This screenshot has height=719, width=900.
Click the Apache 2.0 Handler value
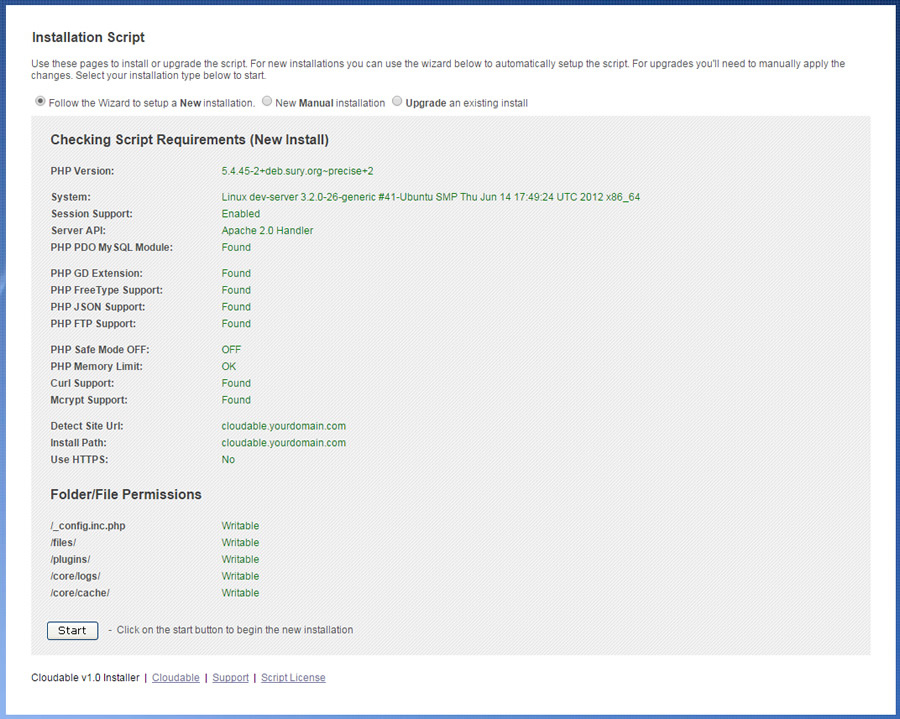click(x=267, y=231)
